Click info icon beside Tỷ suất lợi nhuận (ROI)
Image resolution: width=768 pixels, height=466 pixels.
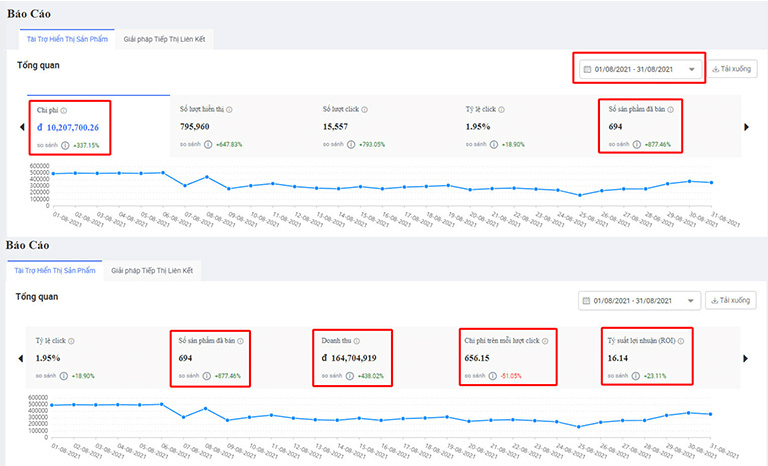click(x=688, y=340)
